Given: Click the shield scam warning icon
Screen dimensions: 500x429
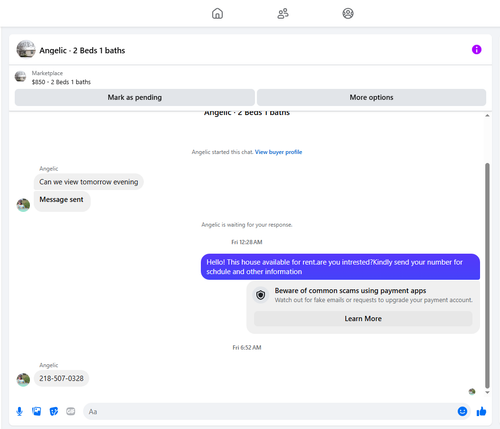Looking at the screenshot, I should (261, 295).
